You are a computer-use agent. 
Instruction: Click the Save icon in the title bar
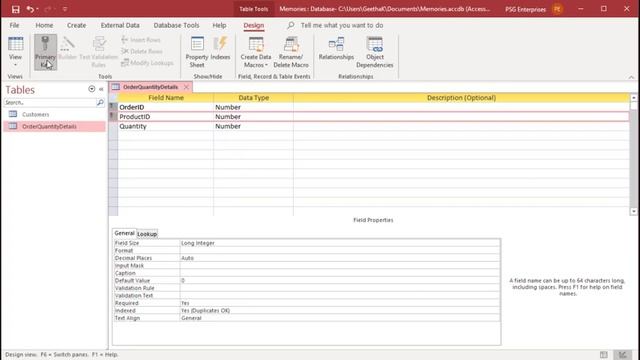pyautogui.click(x=16, y=9)
